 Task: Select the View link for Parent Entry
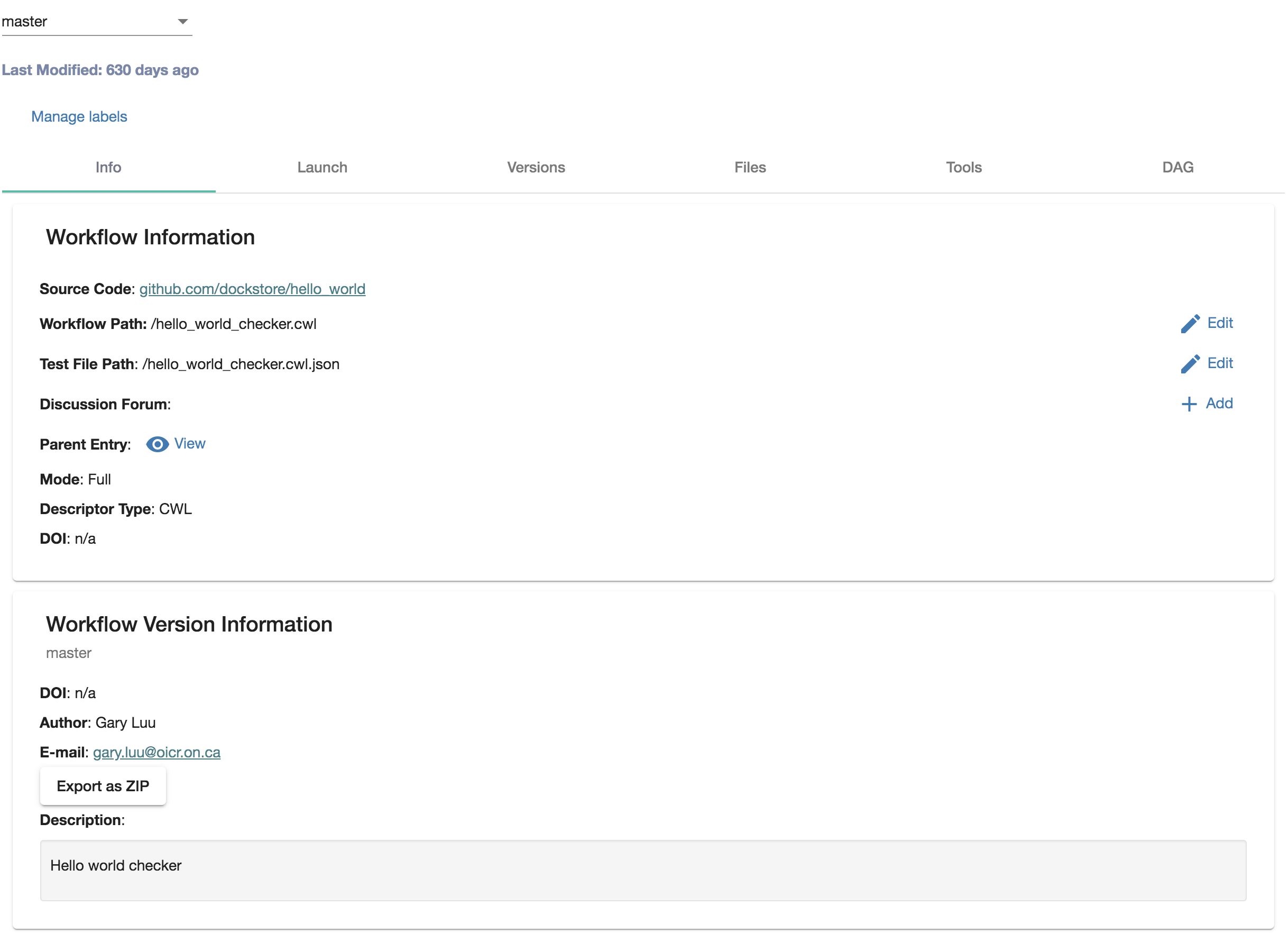coord(190,444)
